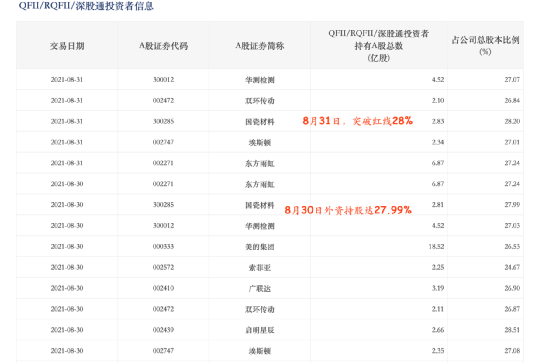Select 国瓷材料 in the 2021-08-31 row
This screenshot has width=539, height=363.
point(260,122)
